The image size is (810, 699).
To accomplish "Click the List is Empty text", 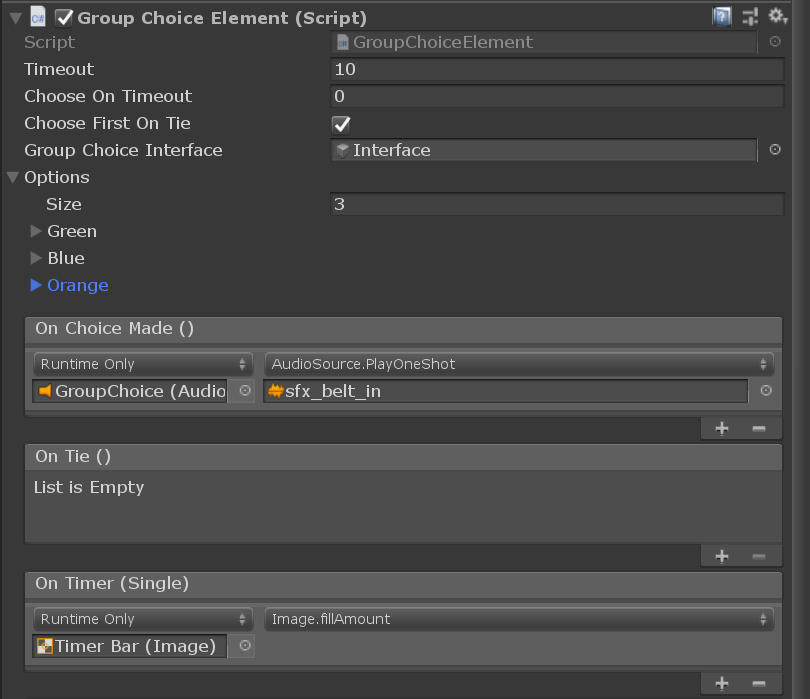I will 89,487.
